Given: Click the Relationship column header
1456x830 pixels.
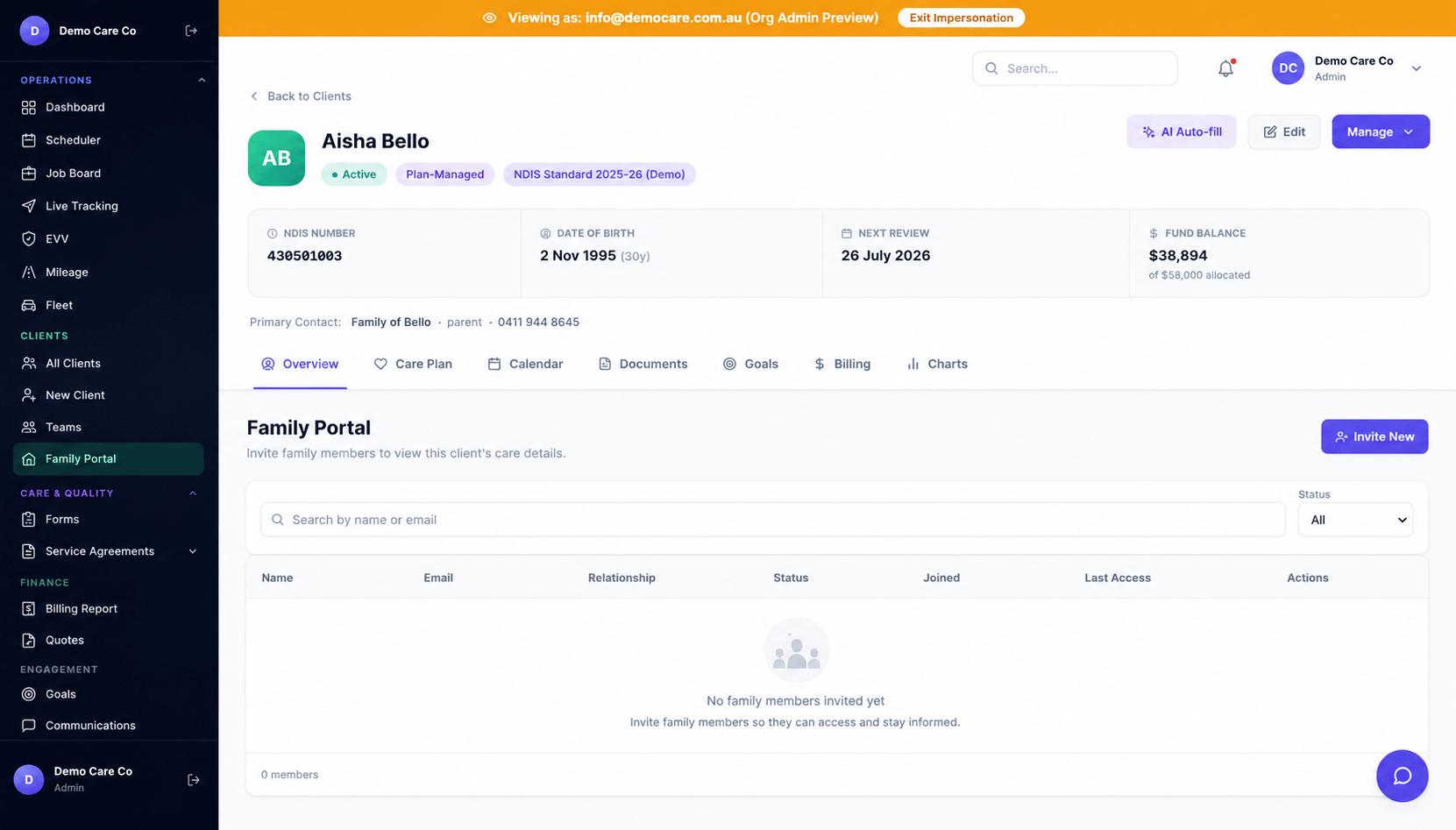Looking at the screenshot, I should tap(621, 578).
